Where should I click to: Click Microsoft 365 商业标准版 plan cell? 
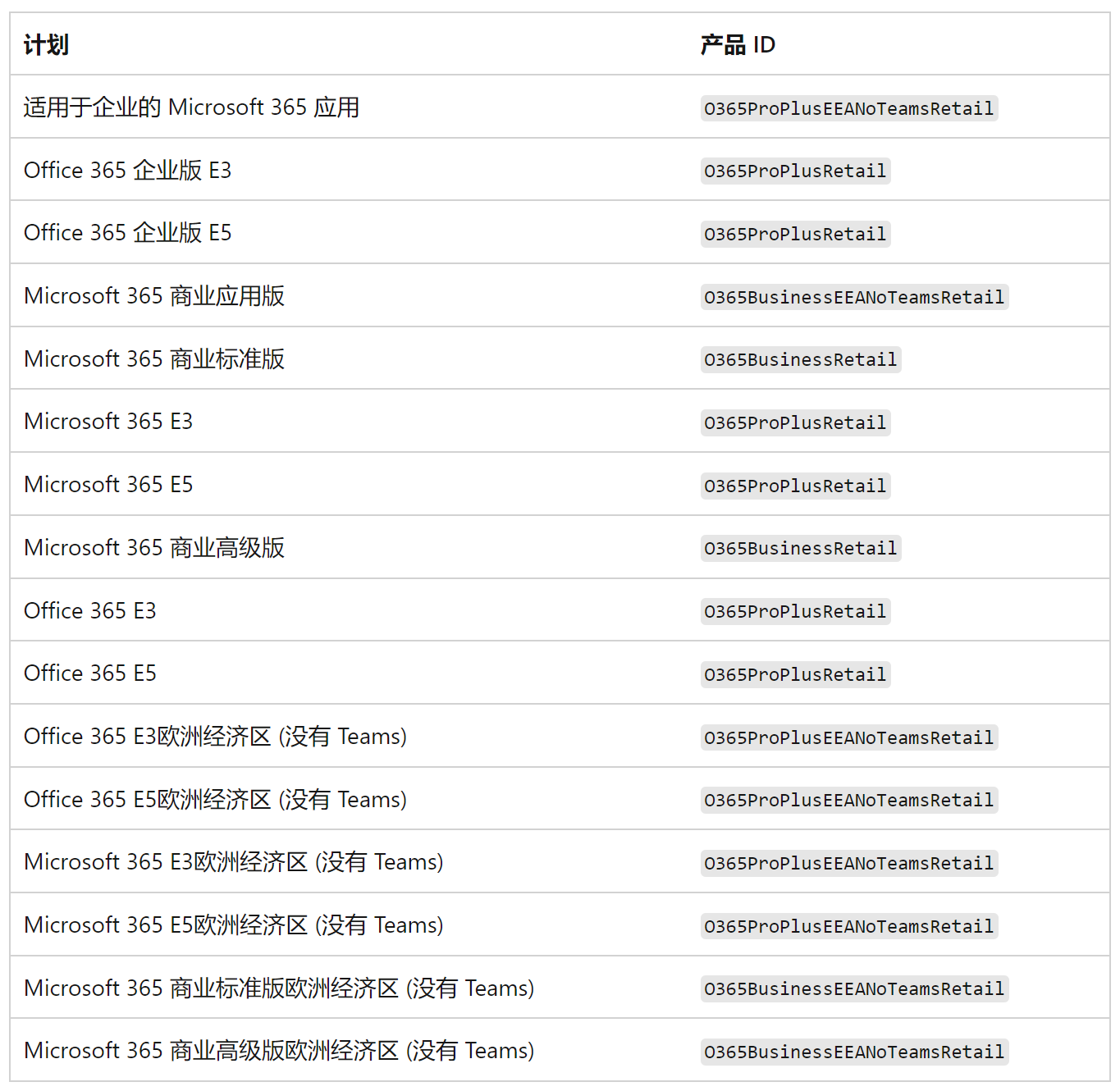pos(154,359)
